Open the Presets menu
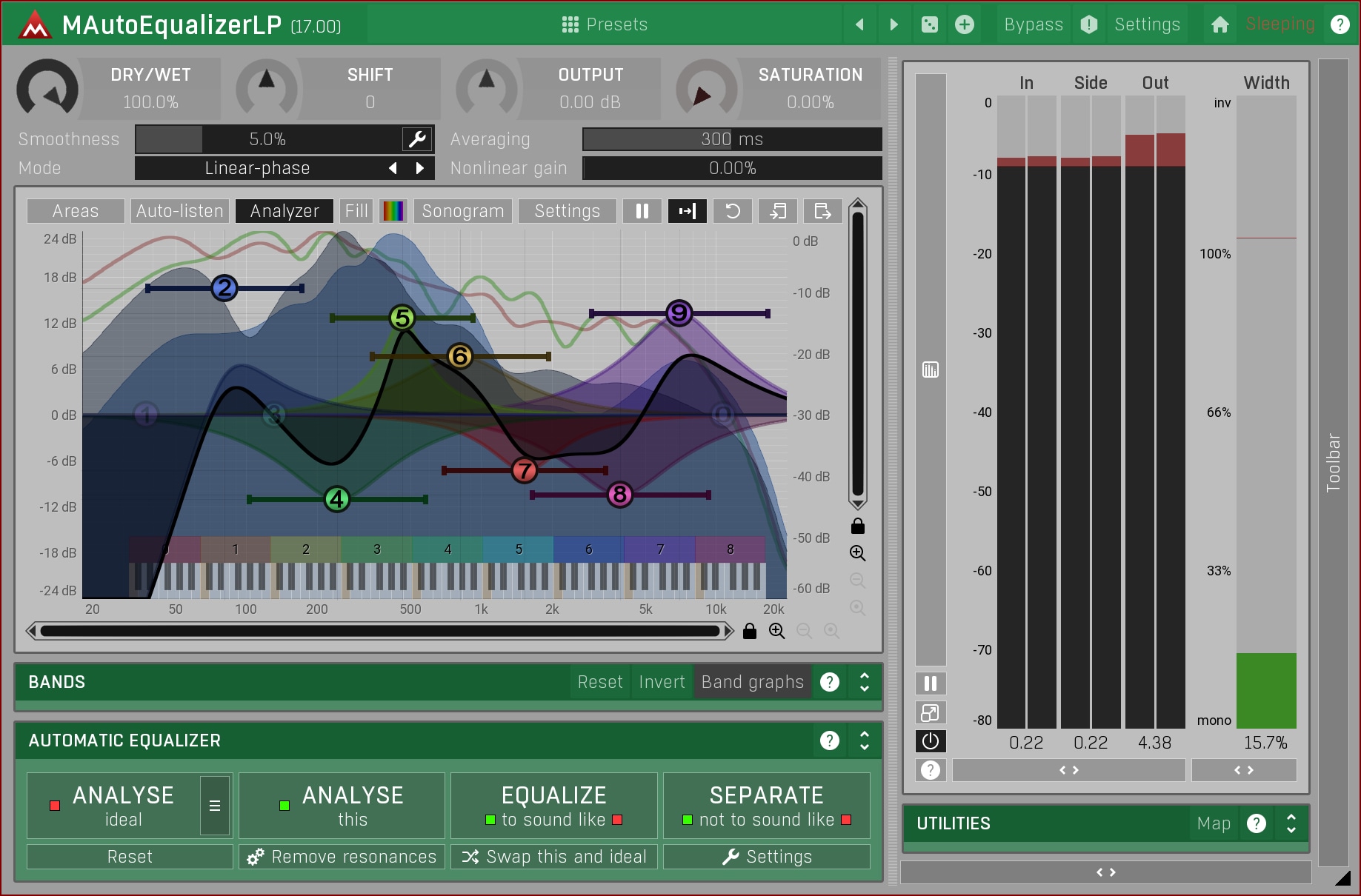This screenshot has height=896, width=1361. (x=605, y=24)
